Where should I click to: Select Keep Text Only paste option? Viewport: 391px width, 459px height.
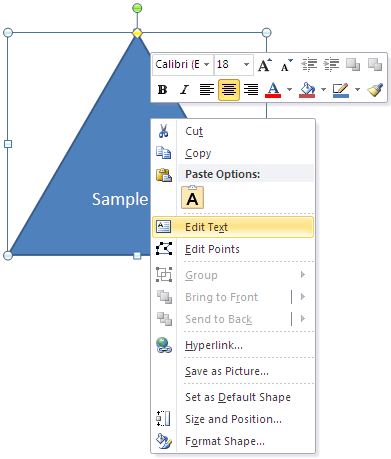click(x=192, y=197)
